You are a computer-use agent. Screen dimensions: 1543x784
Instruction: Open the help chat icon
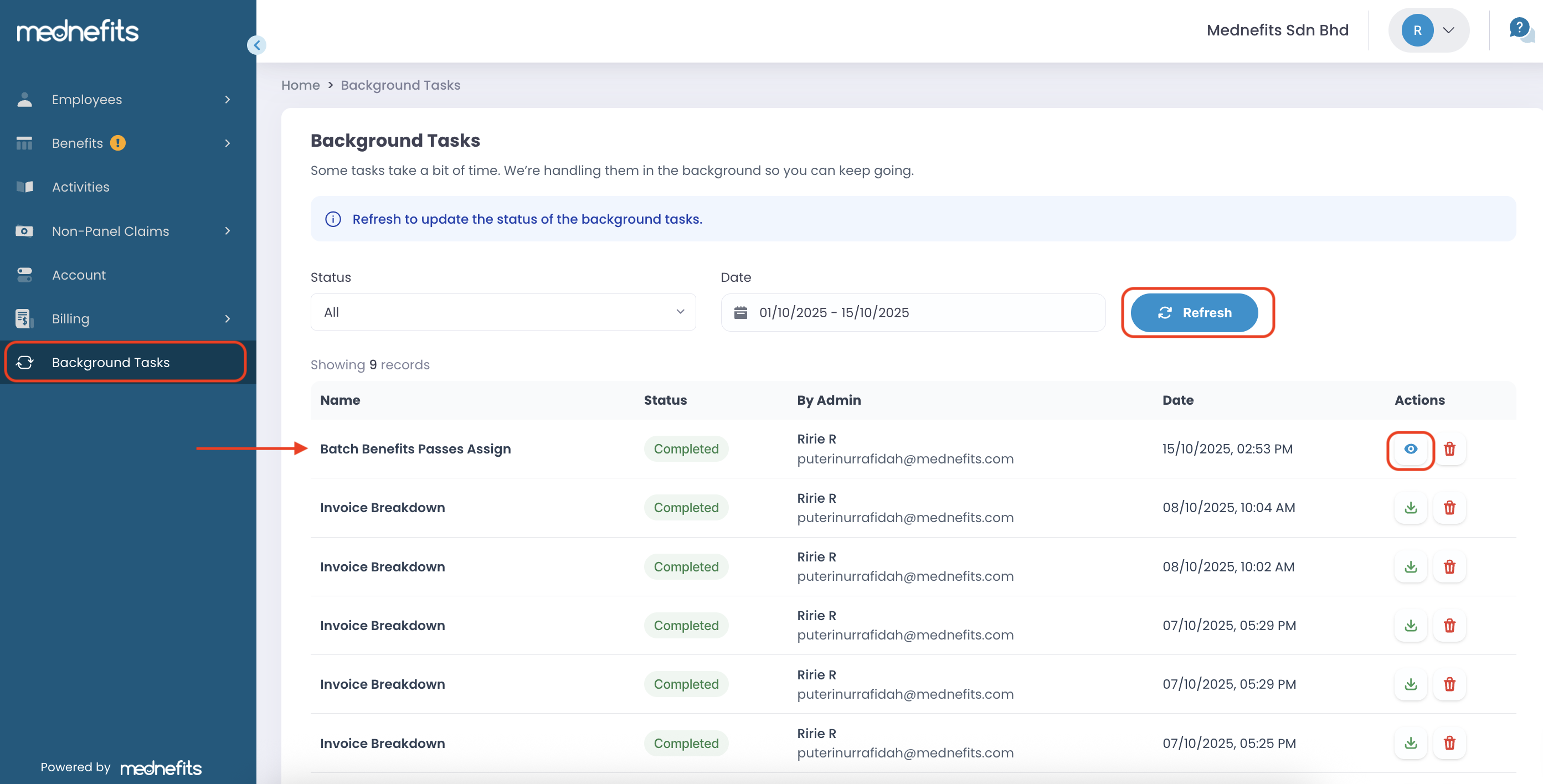(1520, 29)
